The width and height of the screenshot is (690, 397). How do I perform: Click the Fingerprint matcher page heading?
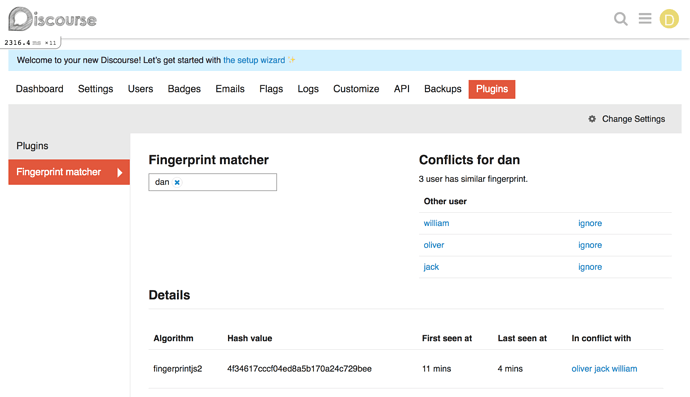(x=208, y=160)
